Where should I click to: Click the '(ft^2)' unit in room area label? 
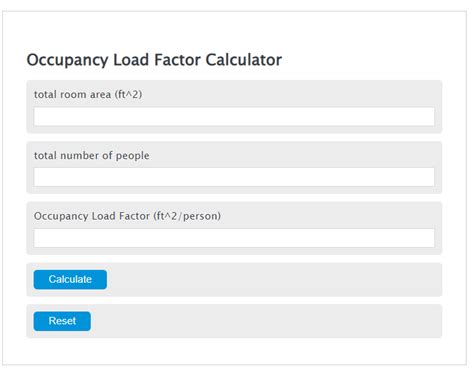coord(128,94)
